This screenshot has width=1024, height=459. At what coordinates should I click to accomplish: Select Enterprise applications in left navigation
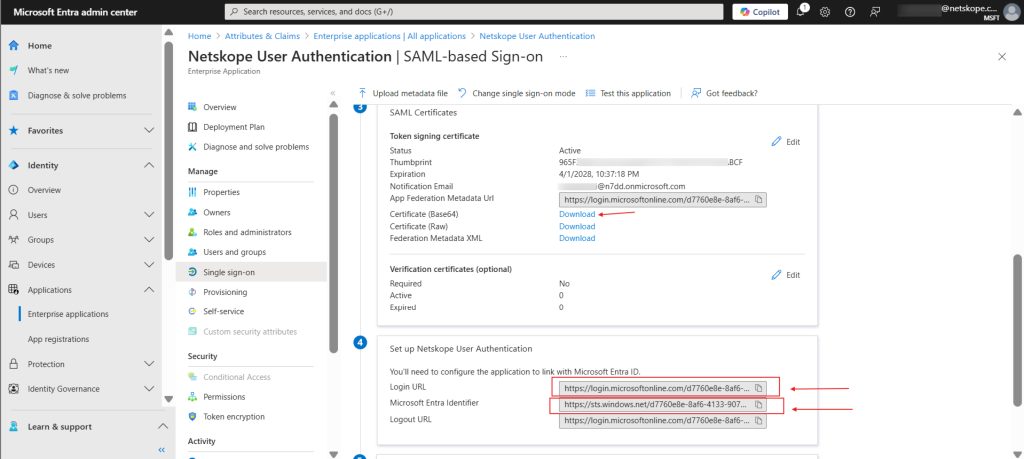click(x=68, y=314)
